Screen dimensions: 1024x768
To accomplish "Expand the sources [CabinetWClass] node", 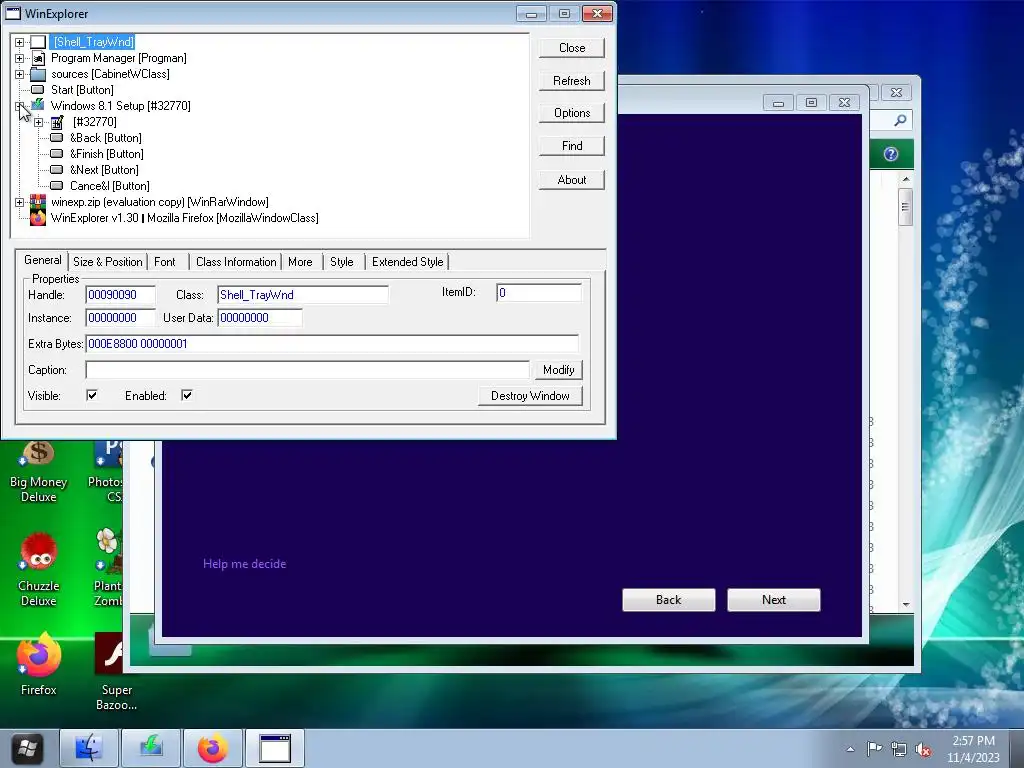I will click(x=20, y=74).
